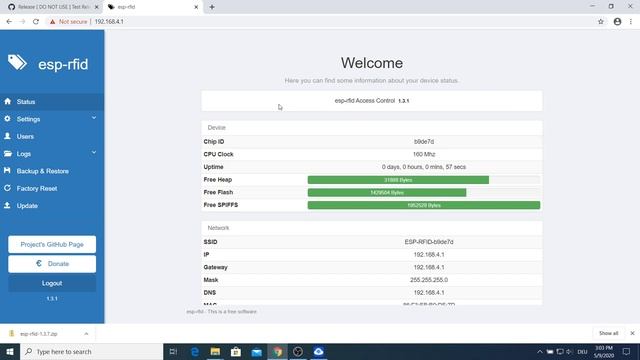
Task: Click the Windows search box
Action: [x=91, y=351]
